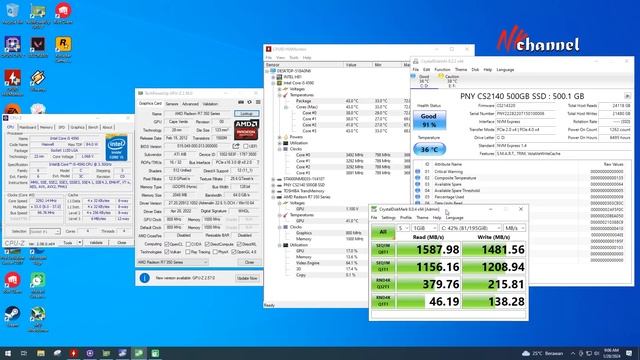Click the Composite Temperature status icon
The height and width of the screenshot is (360, 640).
tap(418, 178)
